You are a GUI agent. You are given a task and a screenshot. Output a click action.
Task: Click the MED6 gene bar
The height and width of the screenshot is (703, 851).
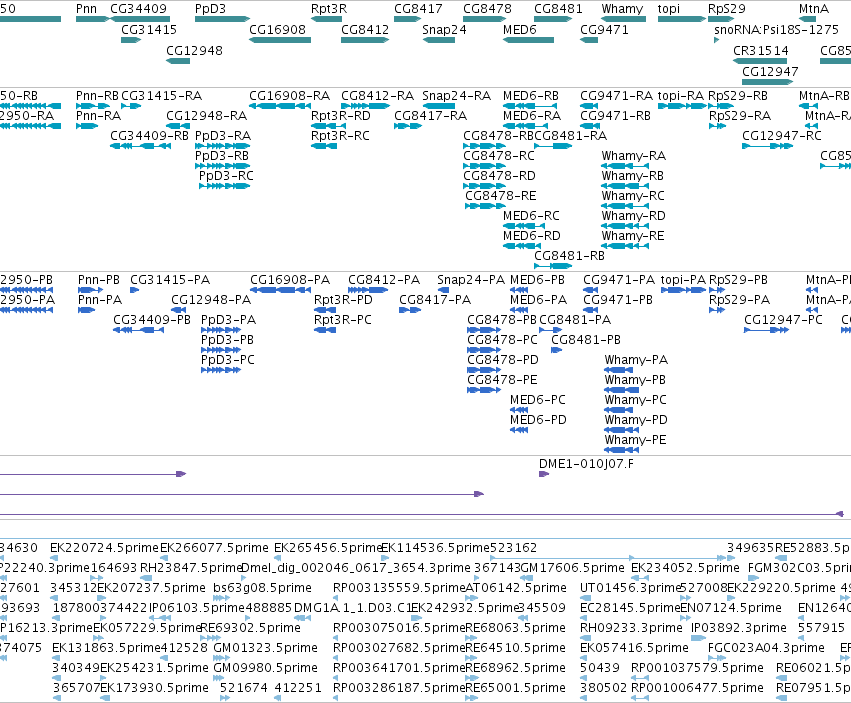pos(528,40)
